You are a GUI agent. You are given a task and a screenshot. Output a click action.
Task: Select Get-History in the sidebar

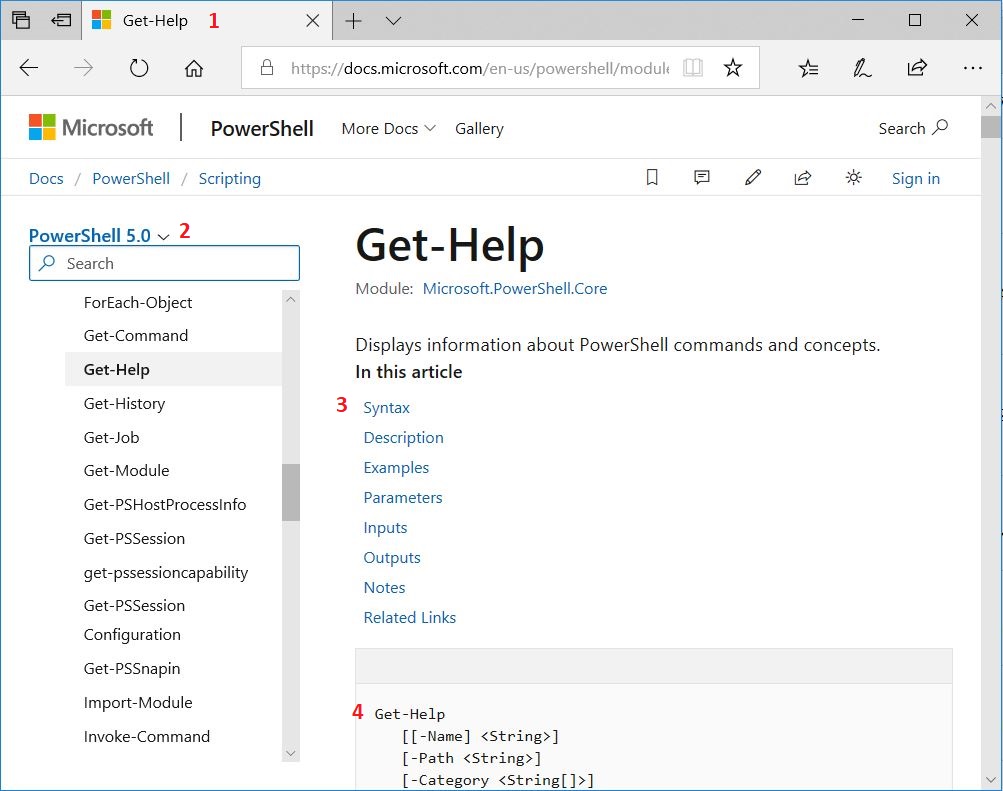point(124,403)
